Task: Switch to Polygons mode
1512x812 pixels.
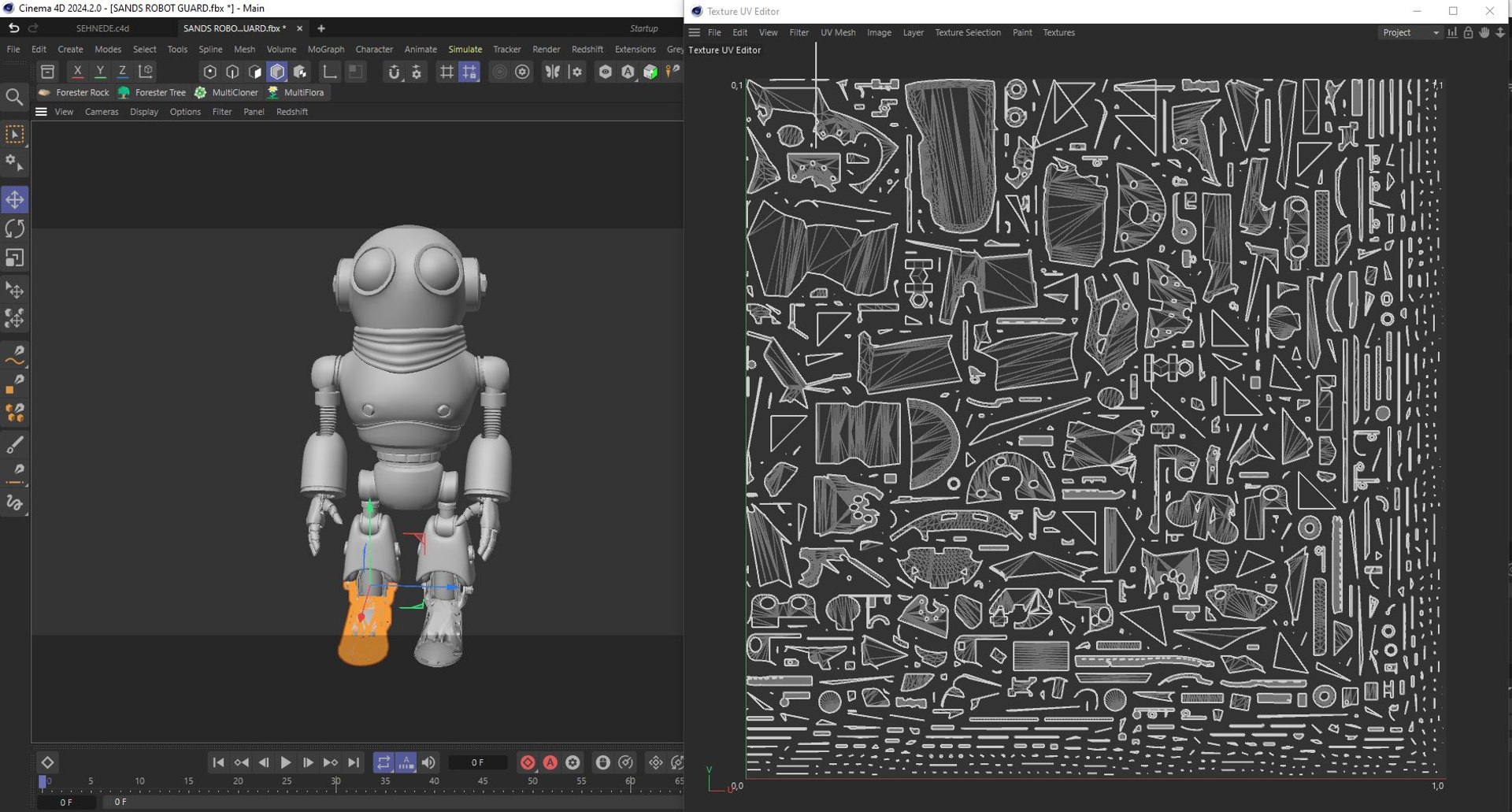Action: click(254, 72)
